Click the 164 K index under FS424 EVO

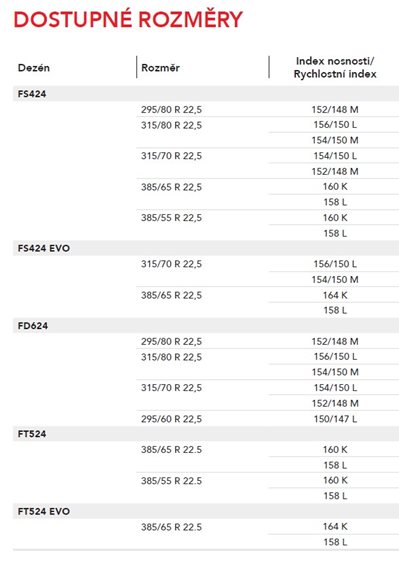(335, 295)
